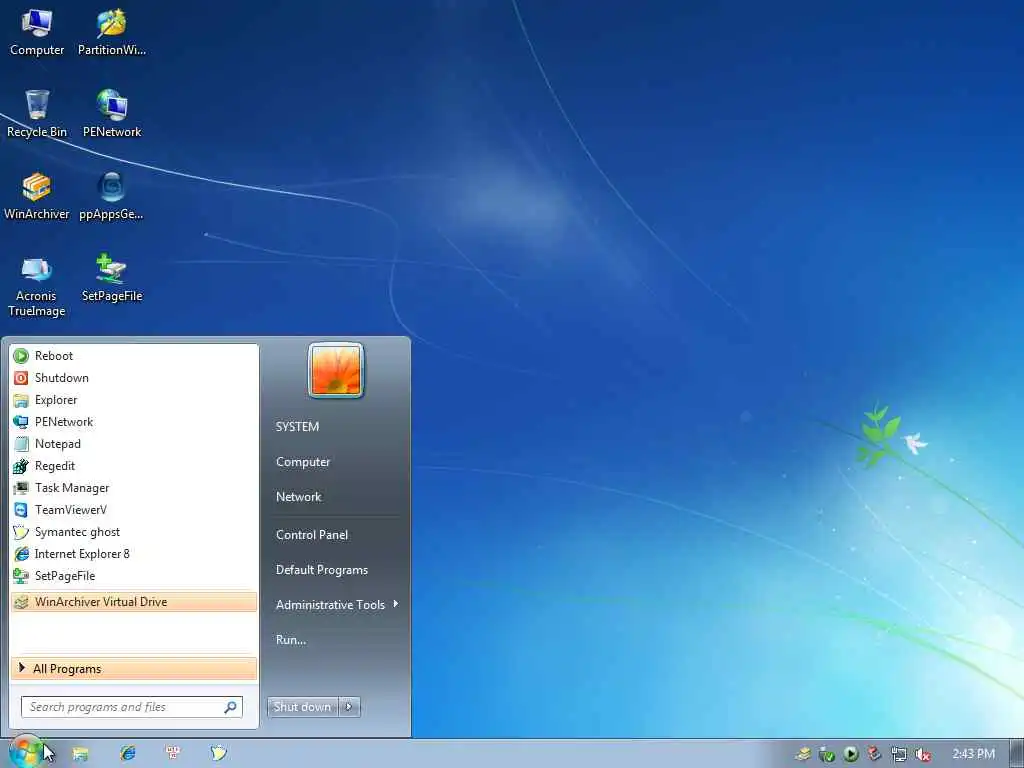Select Reboot in the Start menu

(134, 356)
